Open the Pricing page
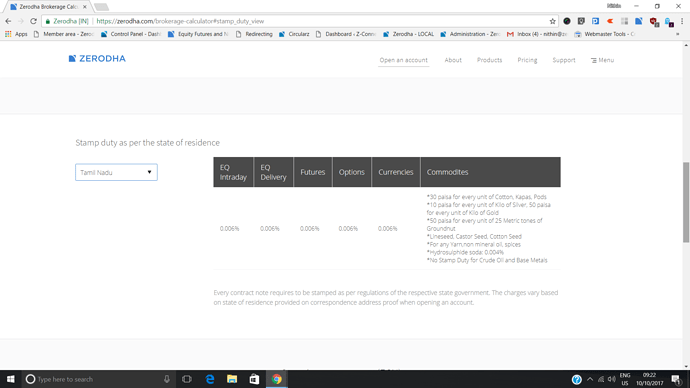 click(527, 60)
